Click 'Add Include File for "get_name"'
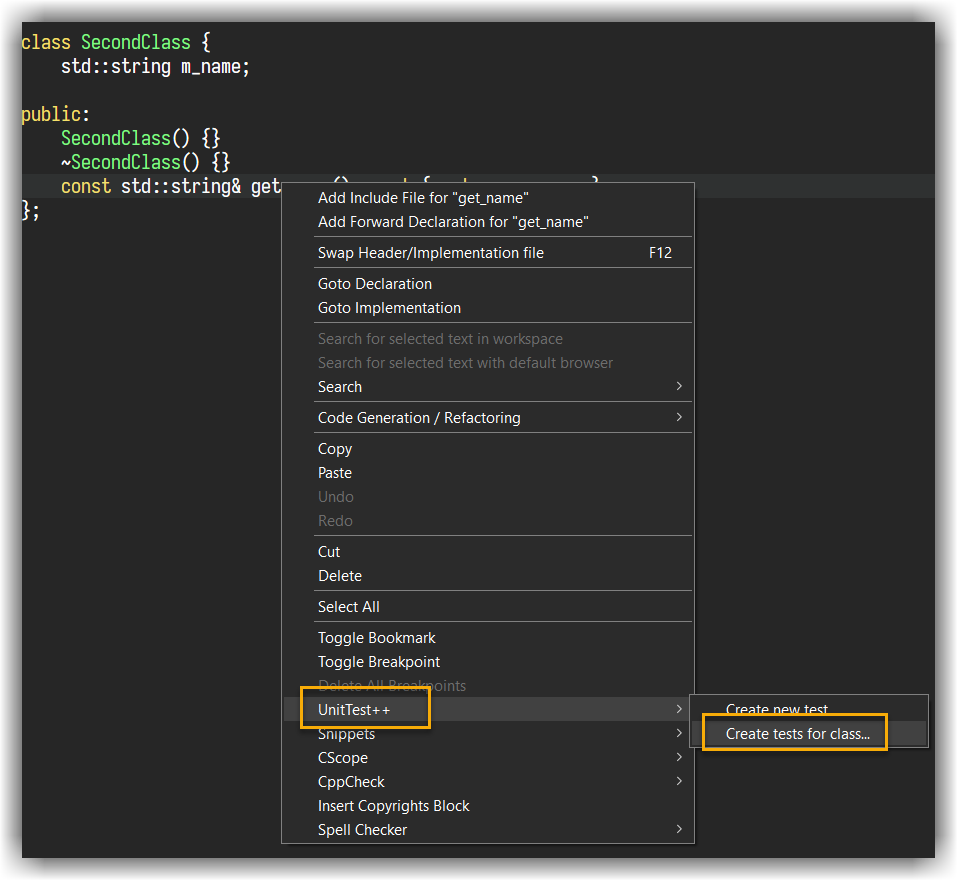This screenshot has width=958, height=881. [x=423, y=198]
